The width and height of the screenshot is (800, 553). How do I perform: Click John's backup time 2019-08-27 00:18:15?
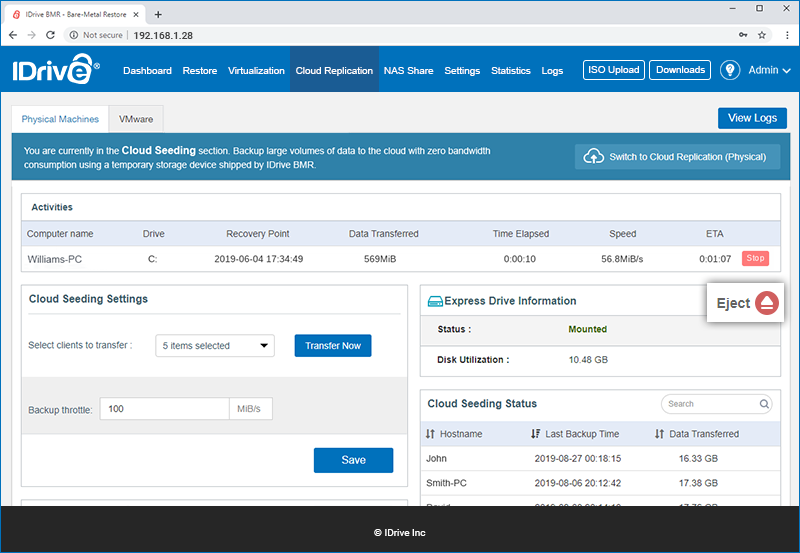pos(578,459)
